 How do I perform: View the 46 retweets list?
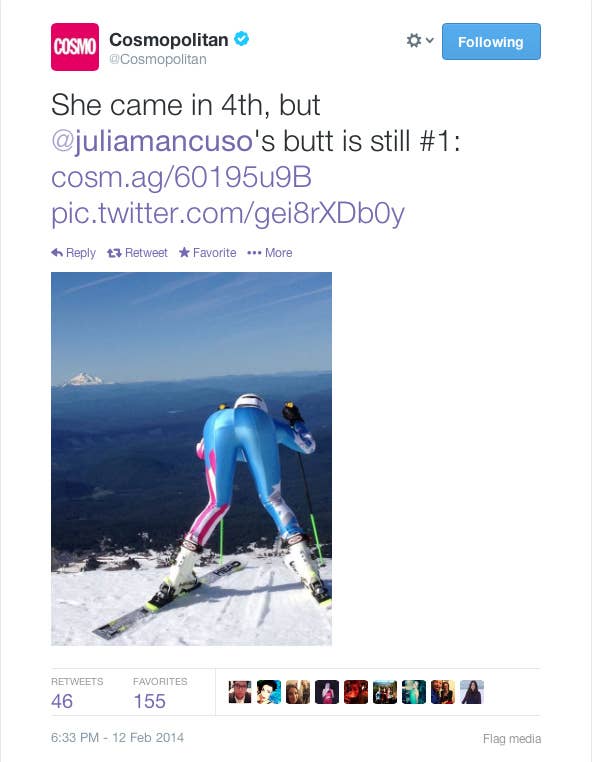pyautogui.click(x=77, y=693)
